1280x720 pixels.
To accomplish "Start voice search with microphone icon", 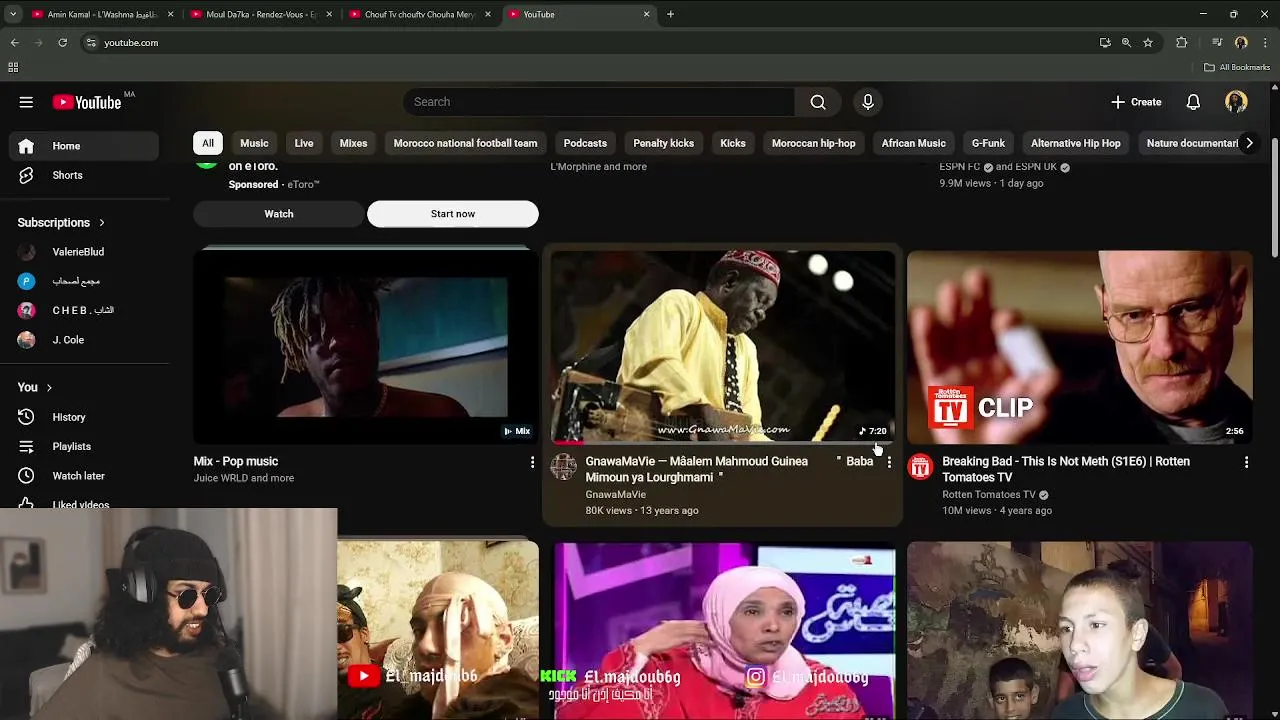I will (868, 102).
